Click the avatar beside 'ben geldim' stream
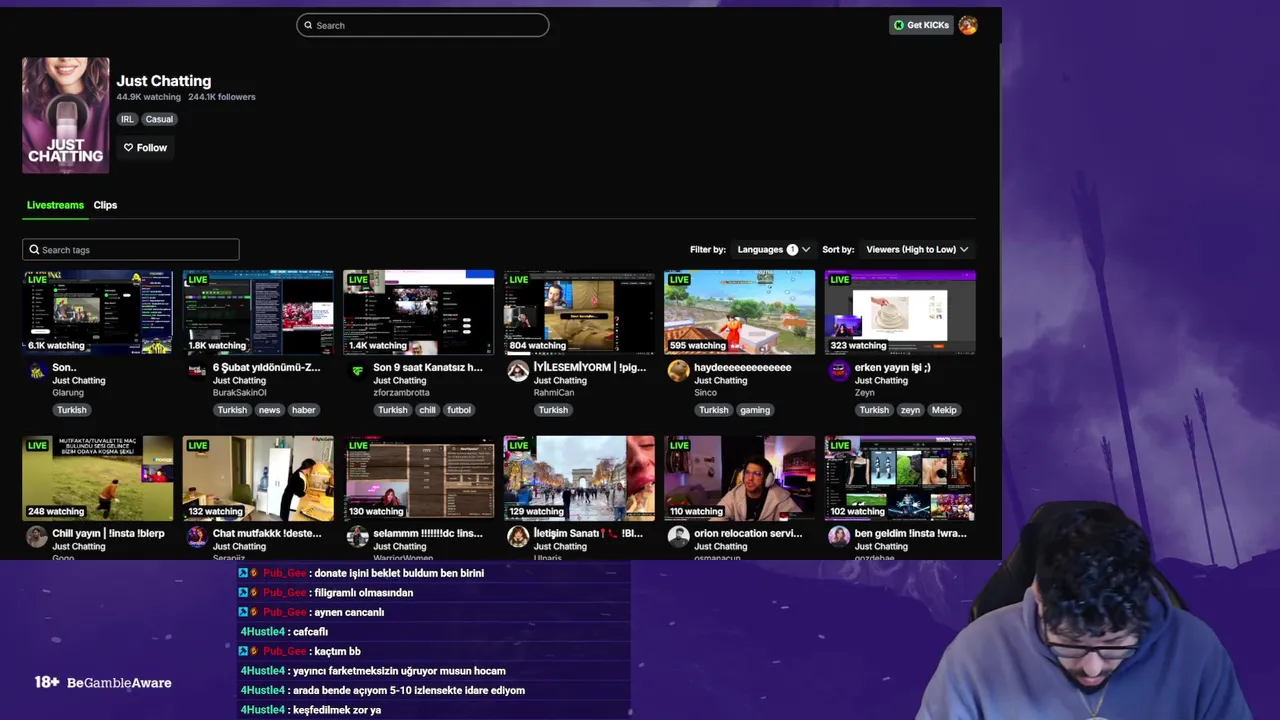The width and height of the screenshot is (1280, 720). [839, 537]
